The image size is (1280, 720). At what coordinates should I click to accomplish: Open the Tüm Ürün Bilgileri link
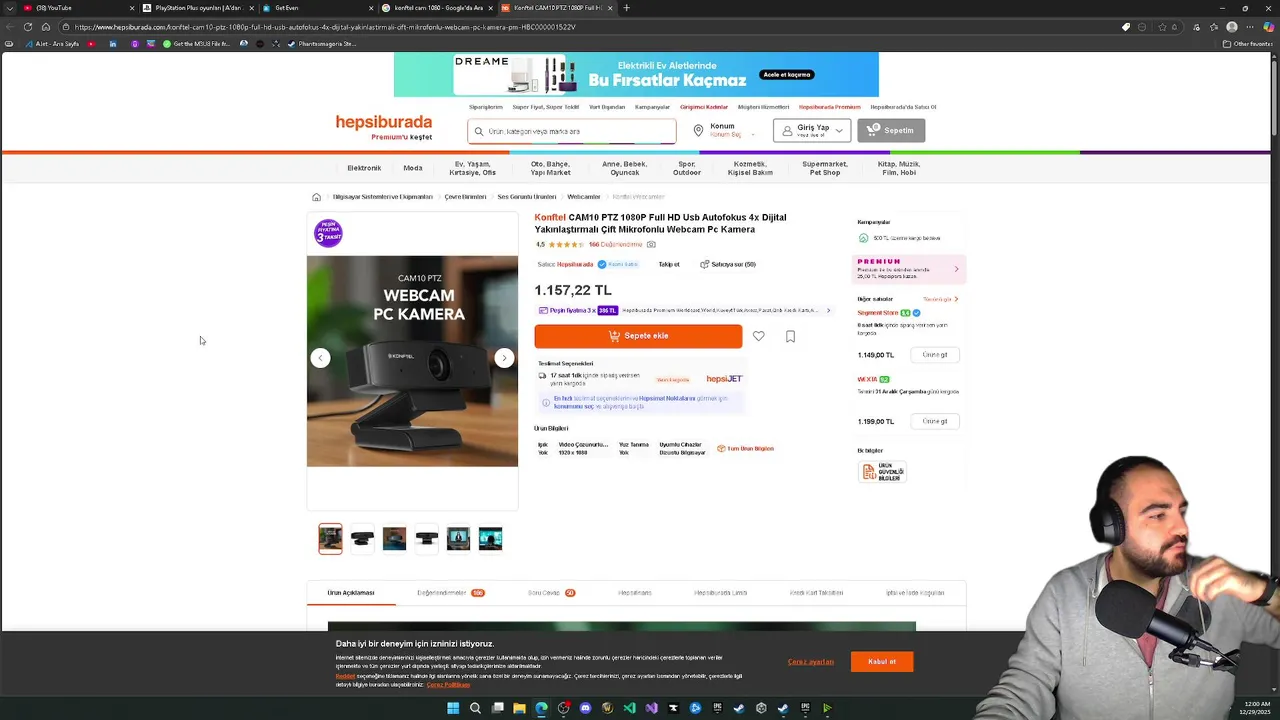click(x=746, y=449)
